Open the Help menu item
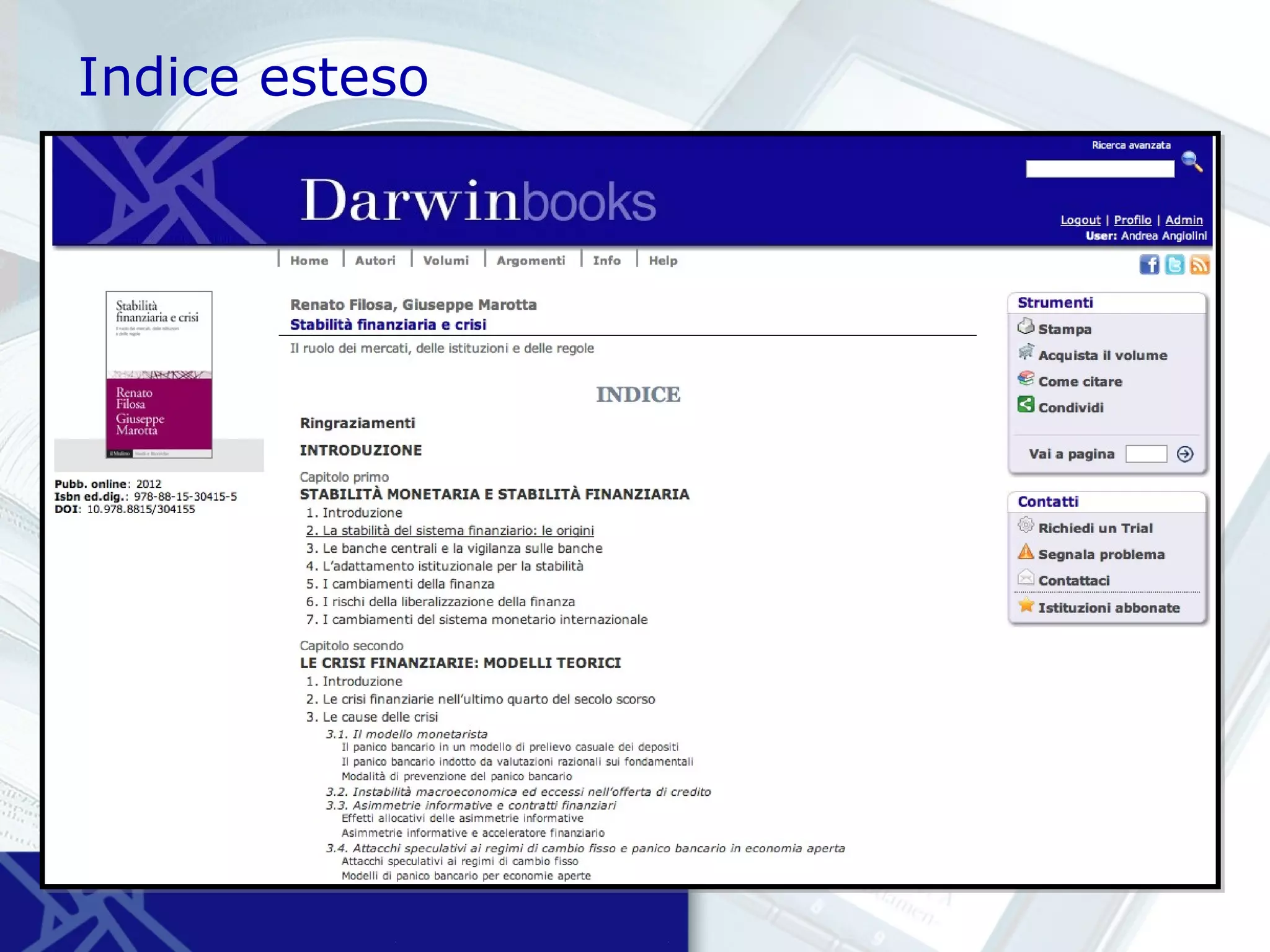 [x=663, y=261]
